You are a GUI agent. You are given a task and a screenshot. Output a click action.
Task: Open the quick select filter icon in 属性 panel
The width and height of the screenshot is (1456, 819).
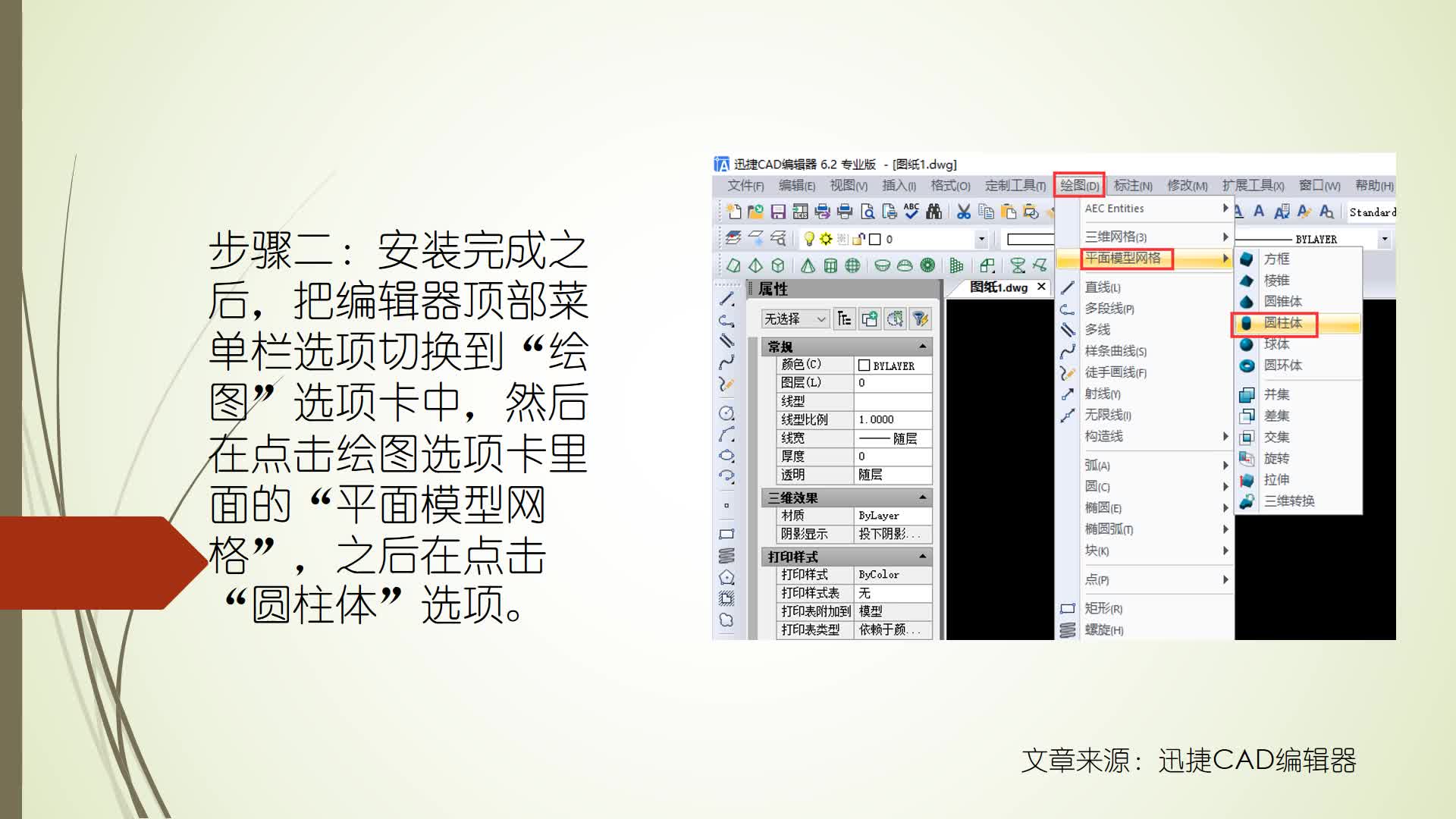coord(922,318)
